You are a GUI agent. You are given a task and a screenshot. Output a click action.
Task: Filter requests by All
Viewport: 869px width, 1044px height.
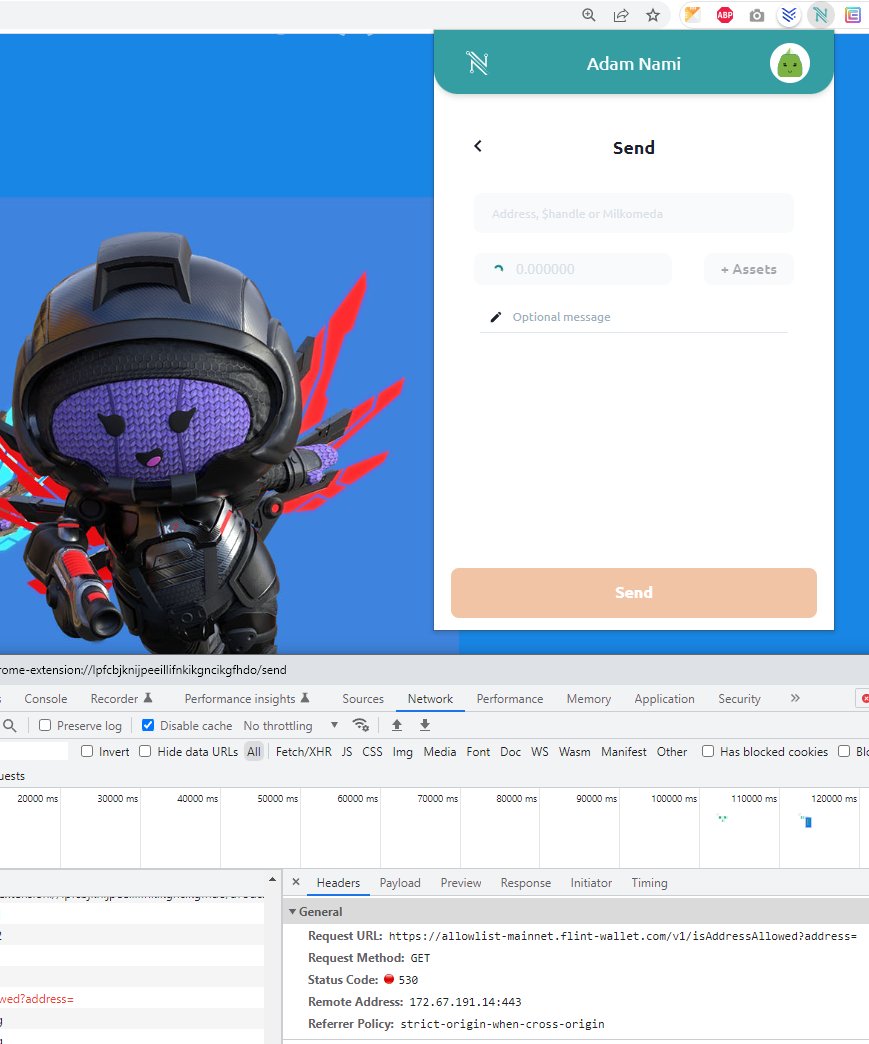(x=254, y=751)
